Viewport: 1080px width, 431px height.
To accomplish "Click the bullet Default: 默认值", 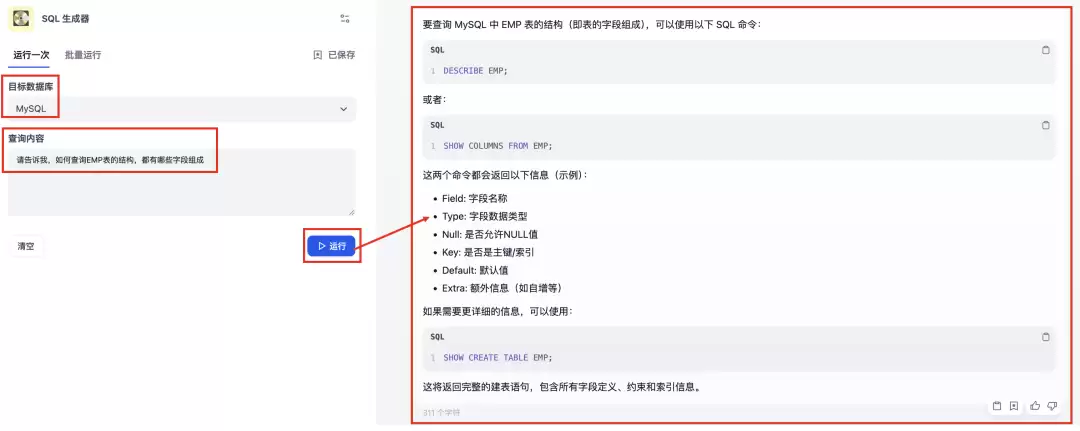I will coord(475,270).
